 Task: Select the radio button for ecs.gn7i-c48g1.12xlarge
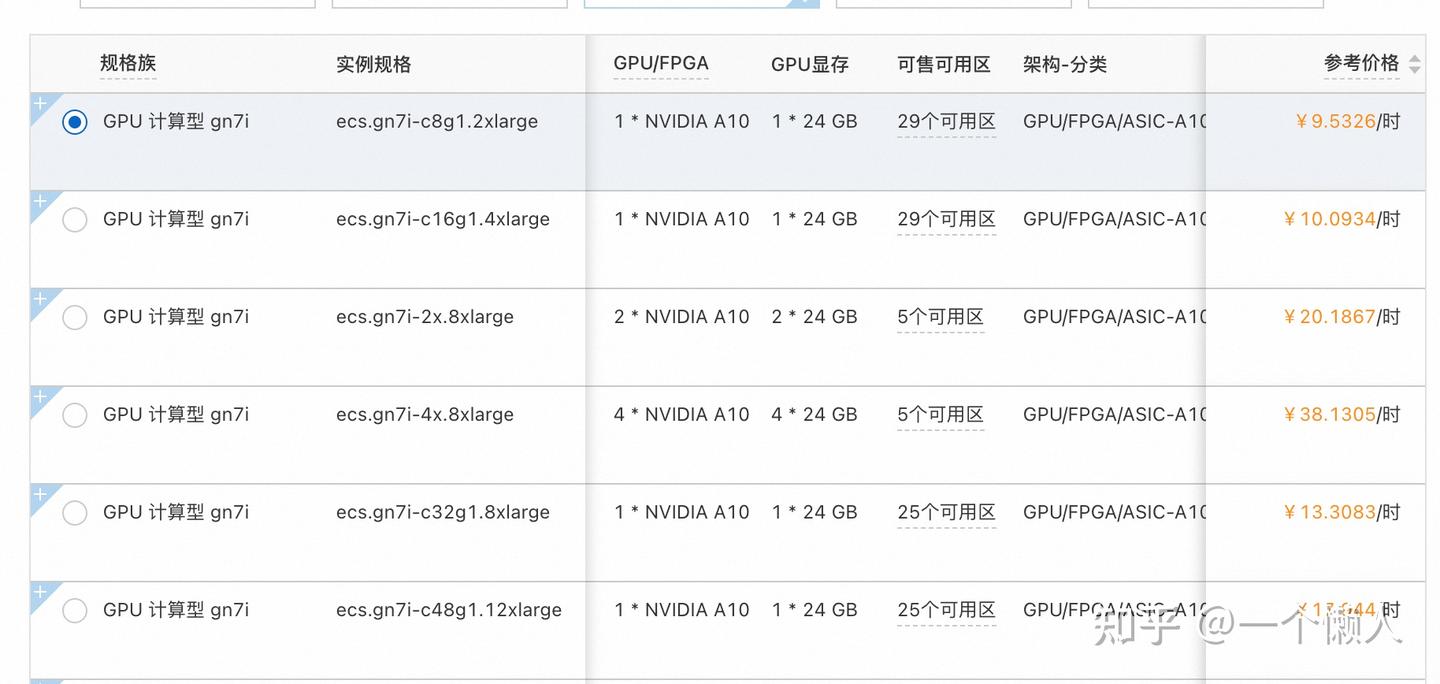pos(75,610)
